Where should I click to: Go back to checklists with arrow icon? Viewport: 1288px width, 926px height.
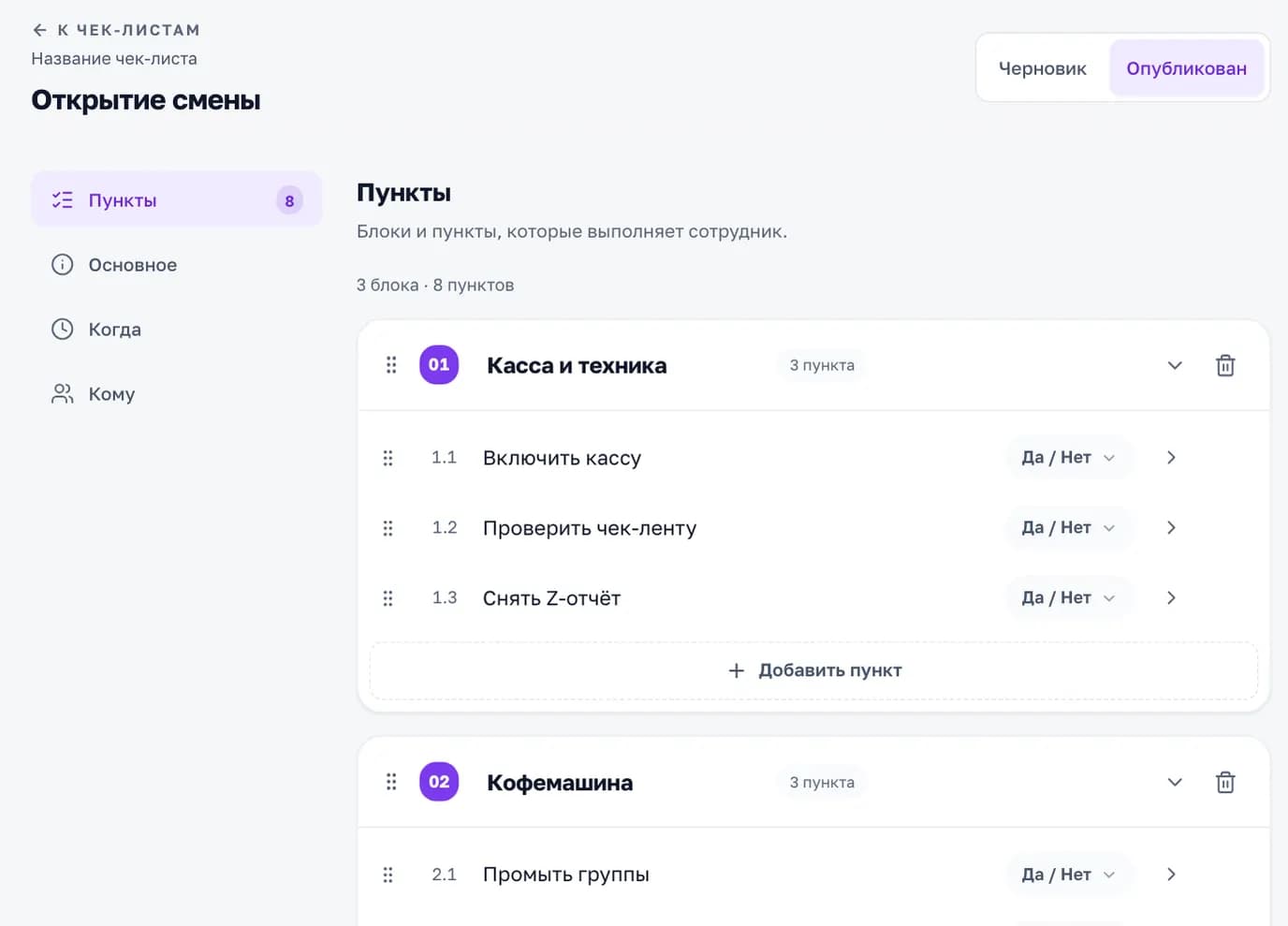pos(39,30)
